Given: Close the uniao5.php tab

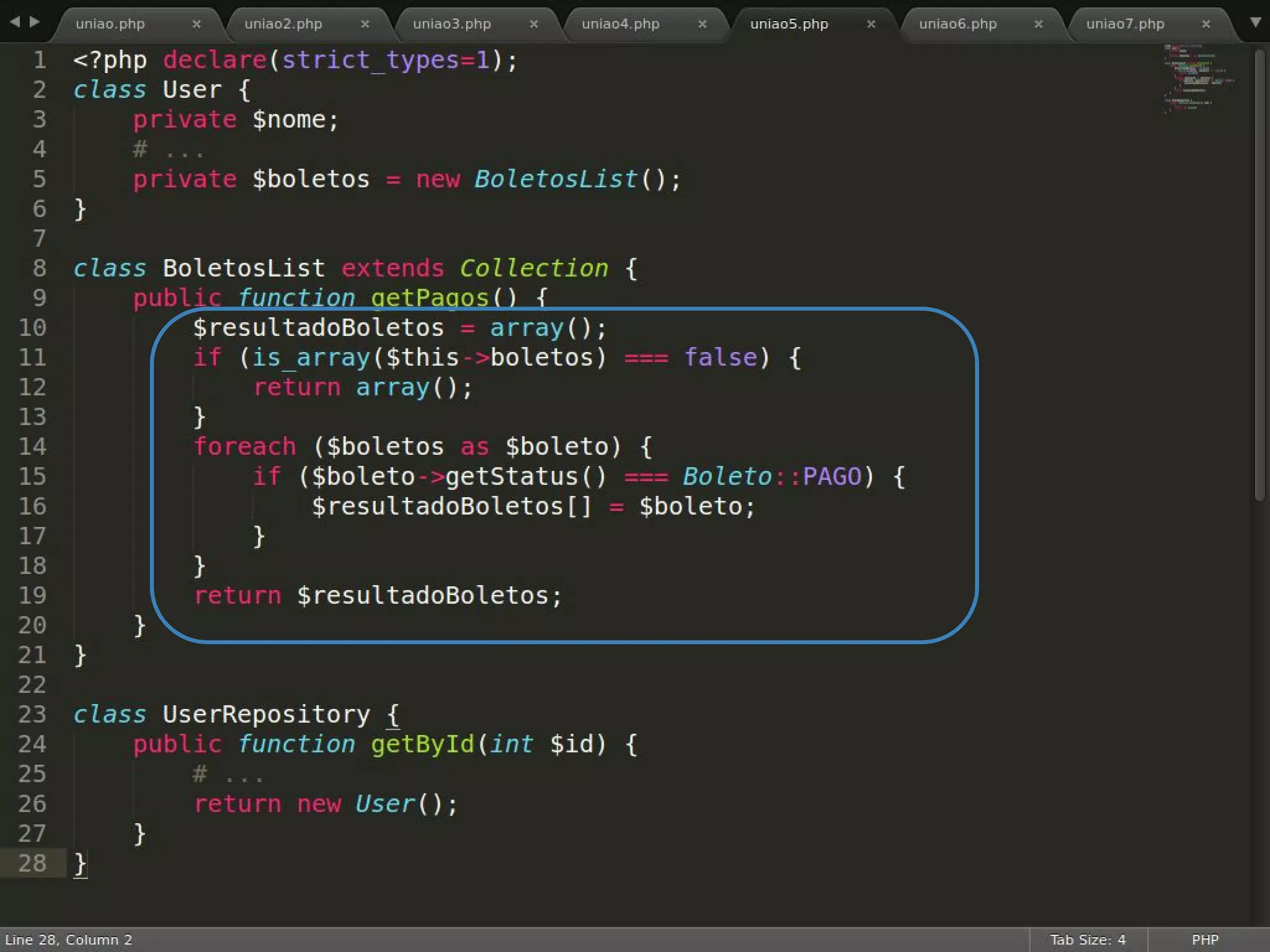Looking at the screenshot, I should pyautogui.click(x=871, y=24).
